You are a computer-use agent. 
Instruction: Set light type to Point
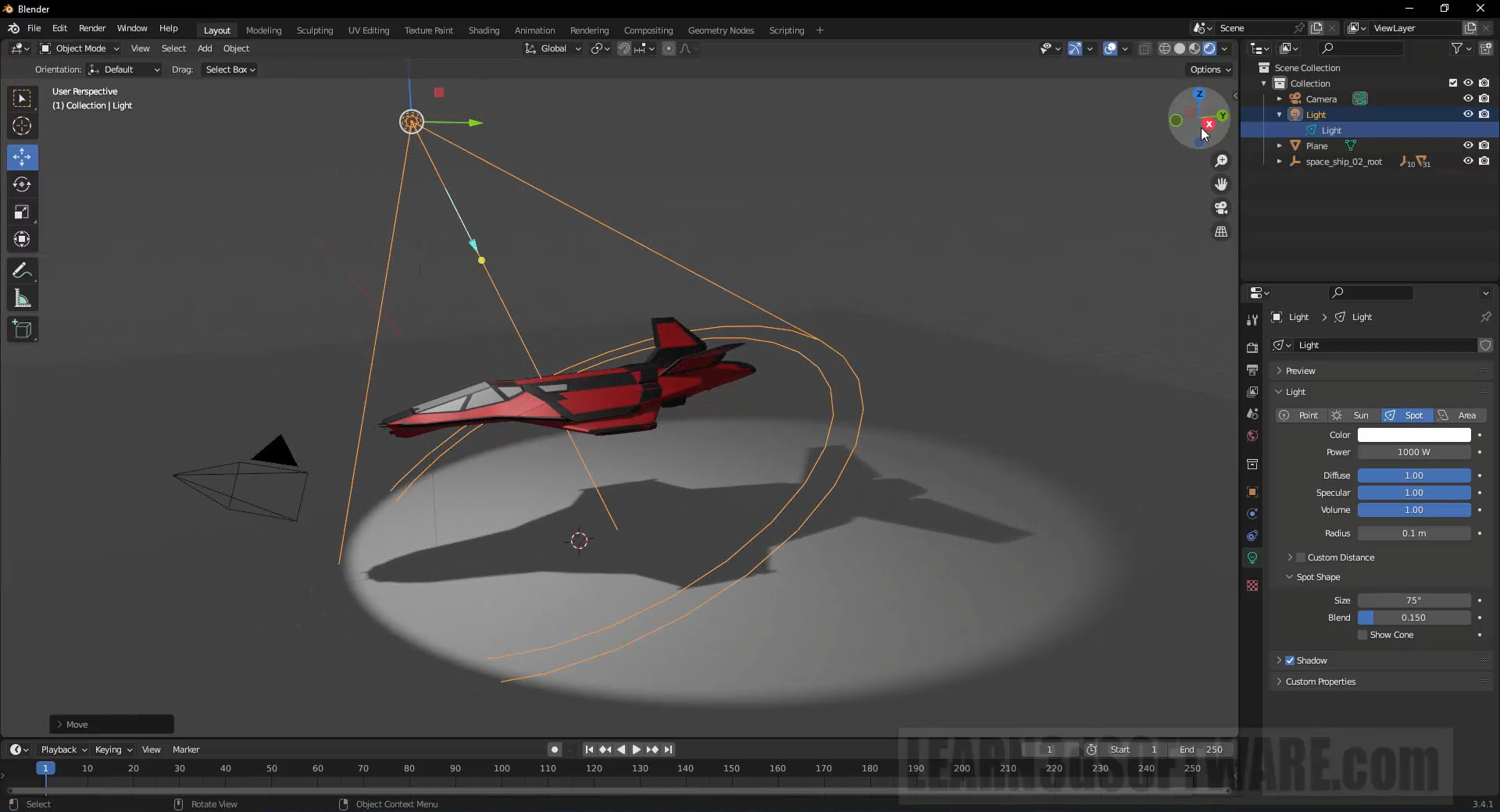tap(1300, 415)
